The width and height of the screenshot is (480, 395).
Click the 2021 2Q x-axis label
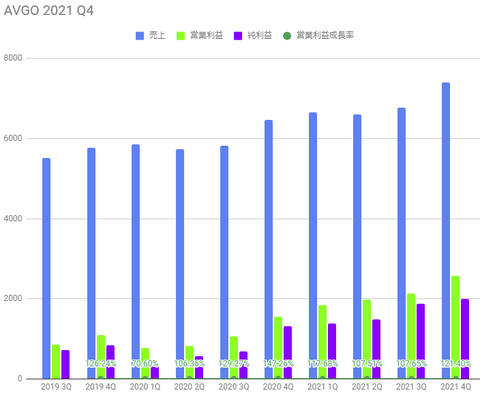[x=367, y=387]
